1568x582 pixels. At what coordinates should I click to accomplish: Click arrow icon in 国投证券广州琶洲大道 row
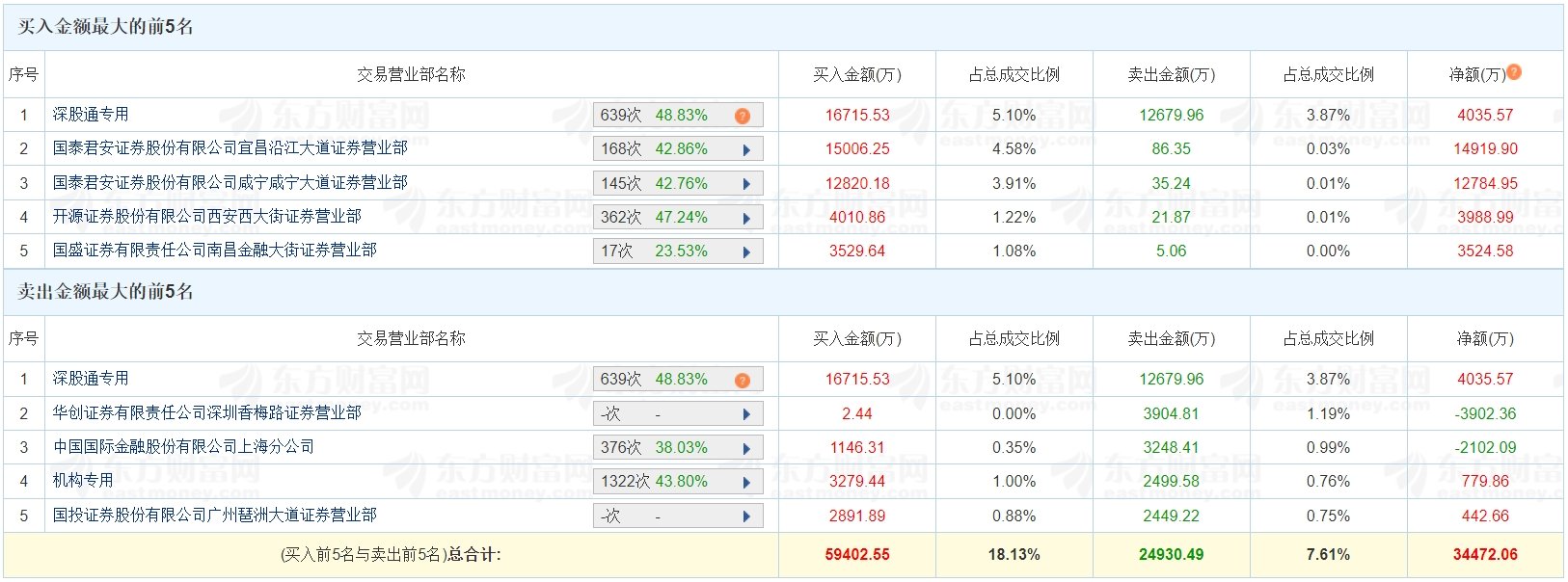tap(746, 516)
